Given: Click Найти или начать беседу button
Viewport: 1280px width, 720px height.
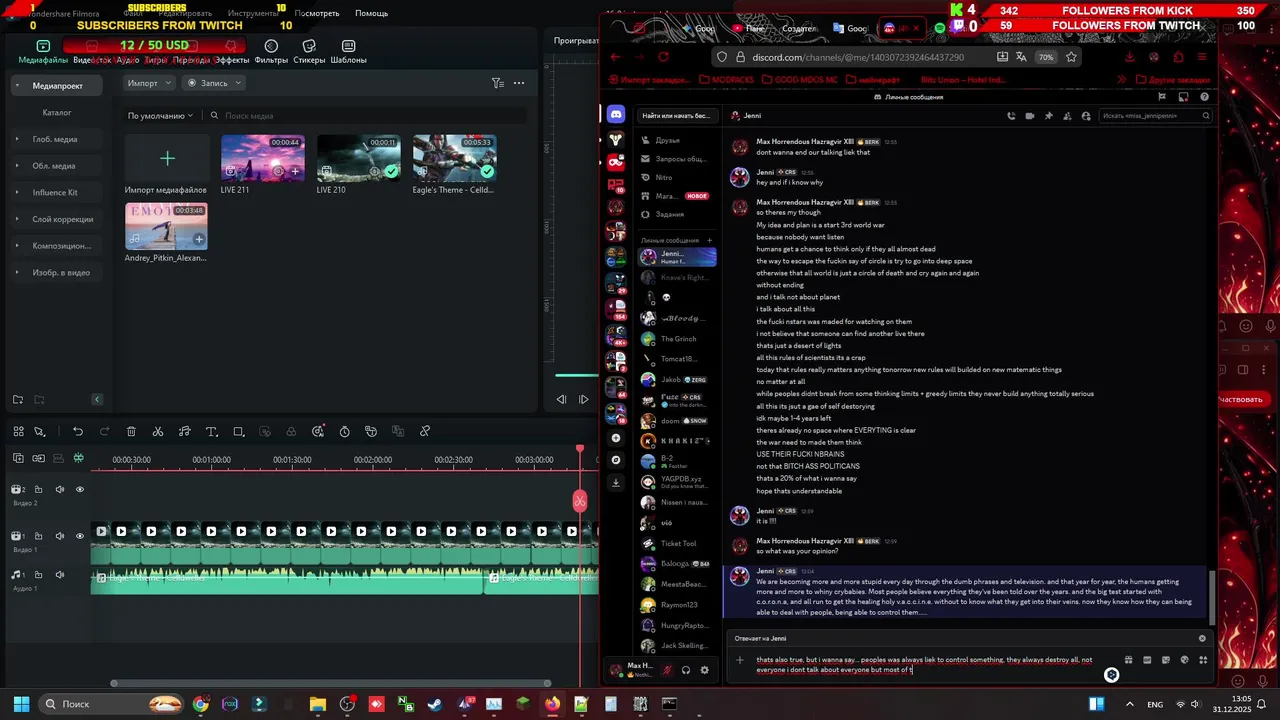Looking at the screenshot, I should pos(677,116).
